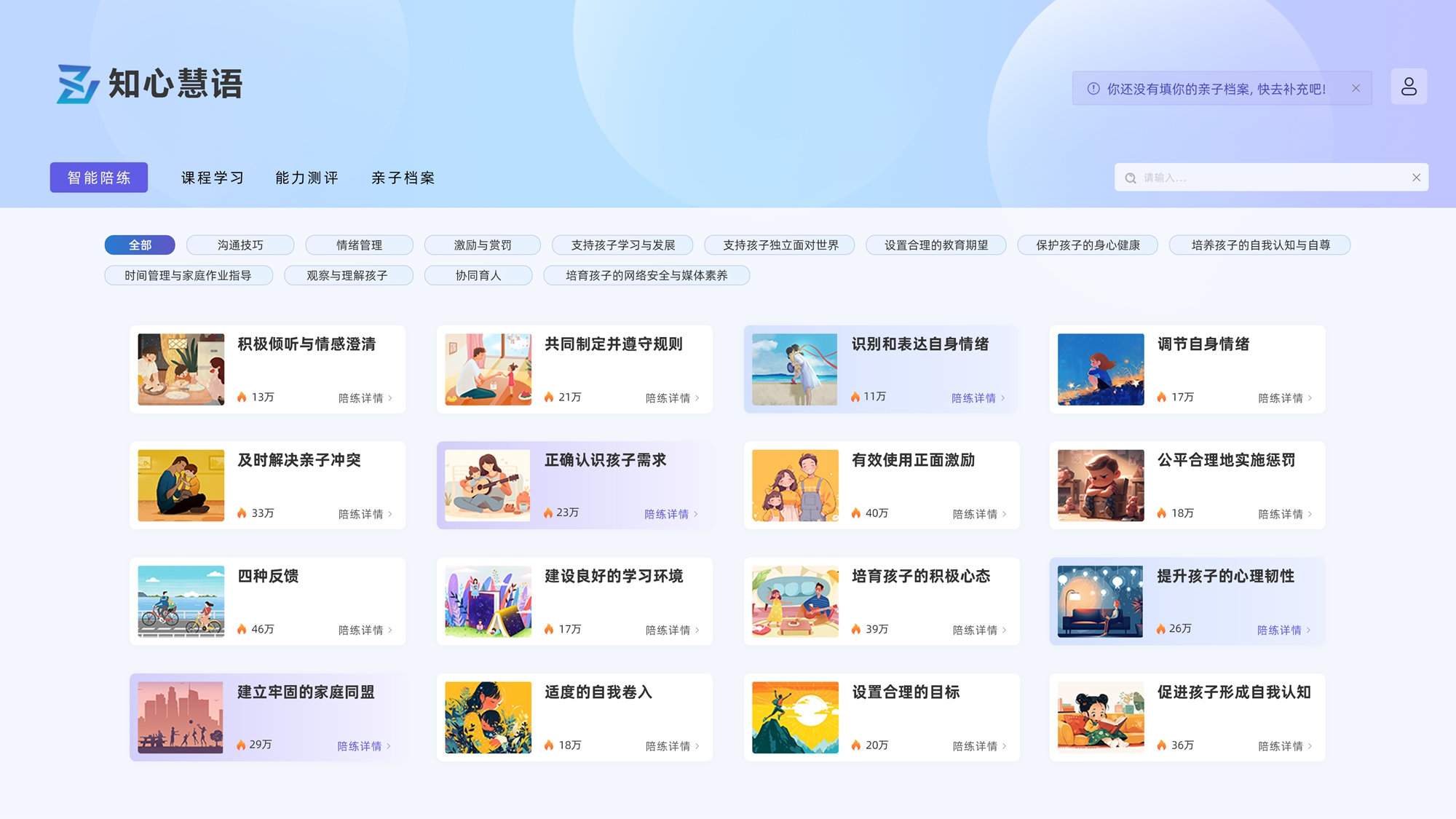The image size is (1456, 819).
Task: Click 陪练详情 link on 识别和表达自身情绪
Action: click(973, 398)
